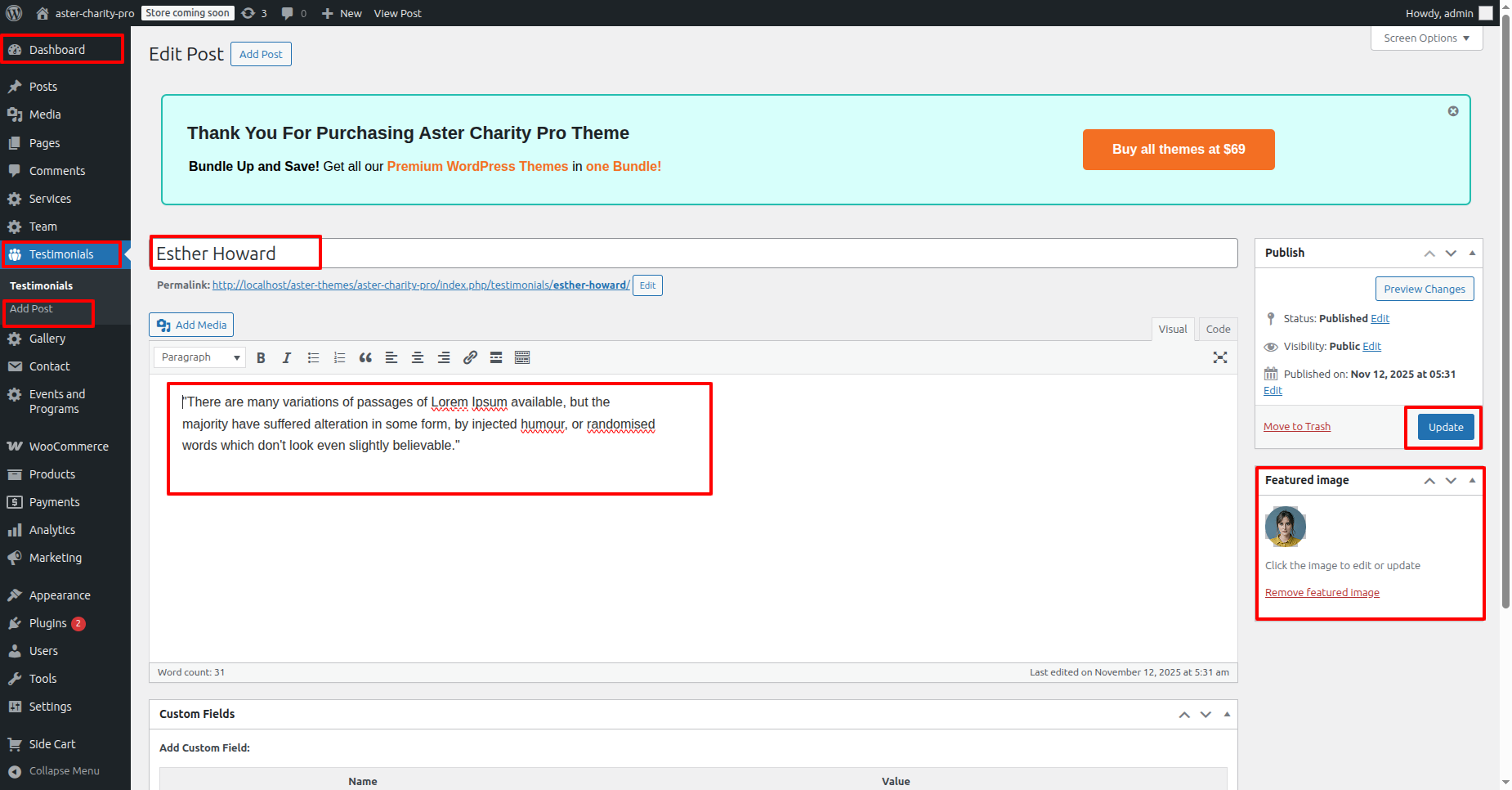Screen dimensions: 1512x790
Task: Click the featured image thumbnail
Action: coord(1285,527)
